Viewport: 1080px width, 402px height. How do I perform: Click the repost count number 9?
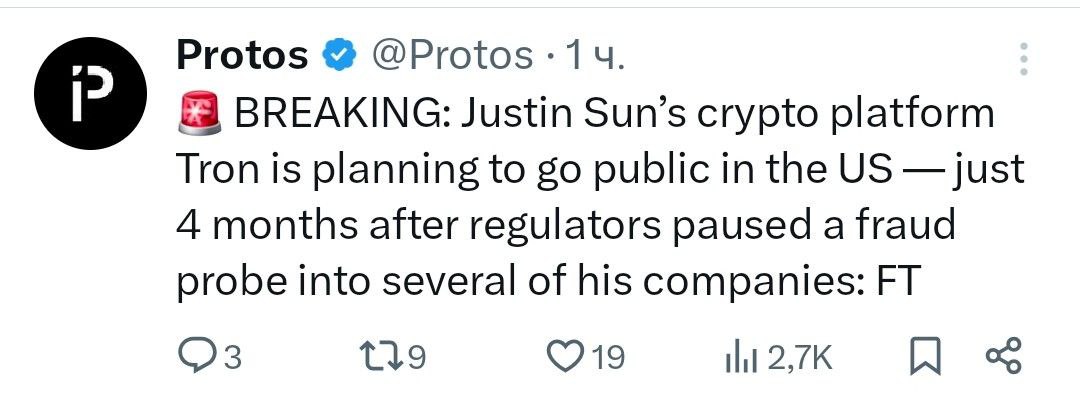[x=417, y=358]
